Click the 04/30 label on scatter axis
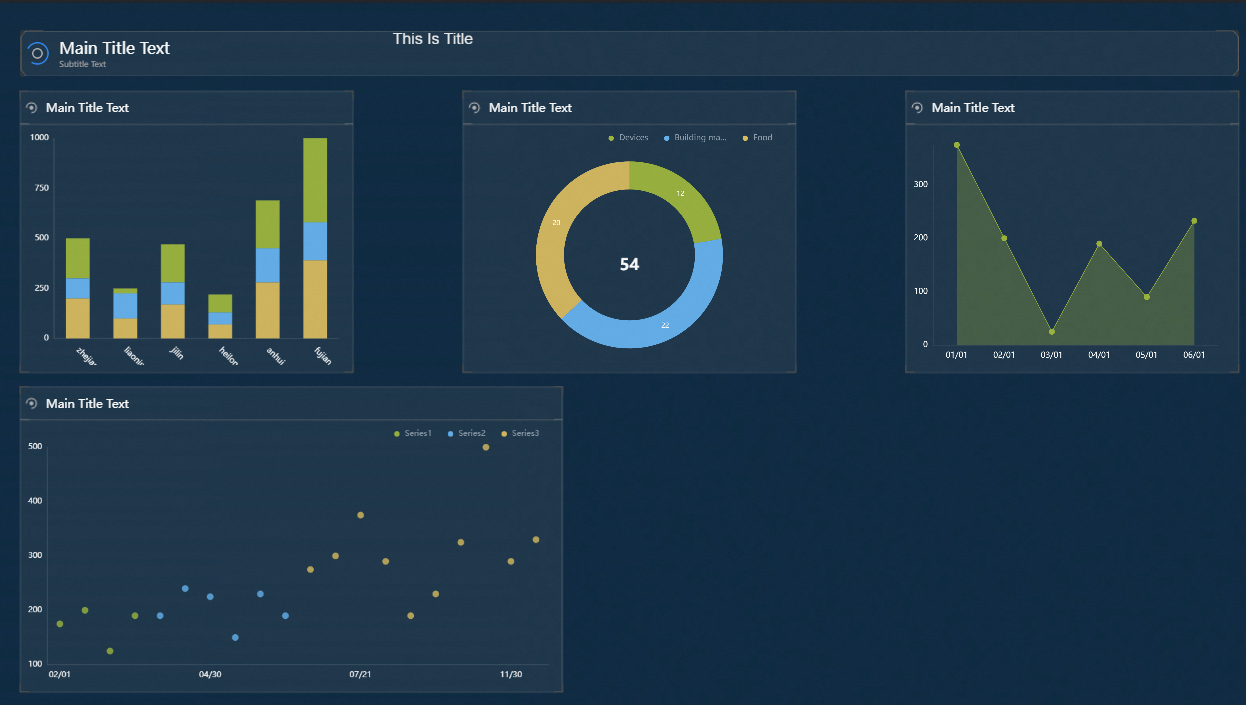Image resolution: width=1246 pixels, height=705 pixels. (x=210, y=675)
